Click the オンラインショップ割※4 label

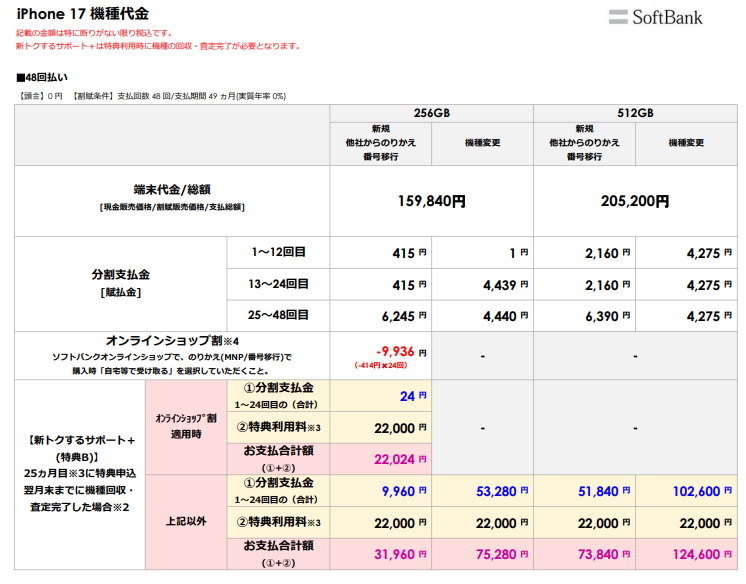(171, 340)
